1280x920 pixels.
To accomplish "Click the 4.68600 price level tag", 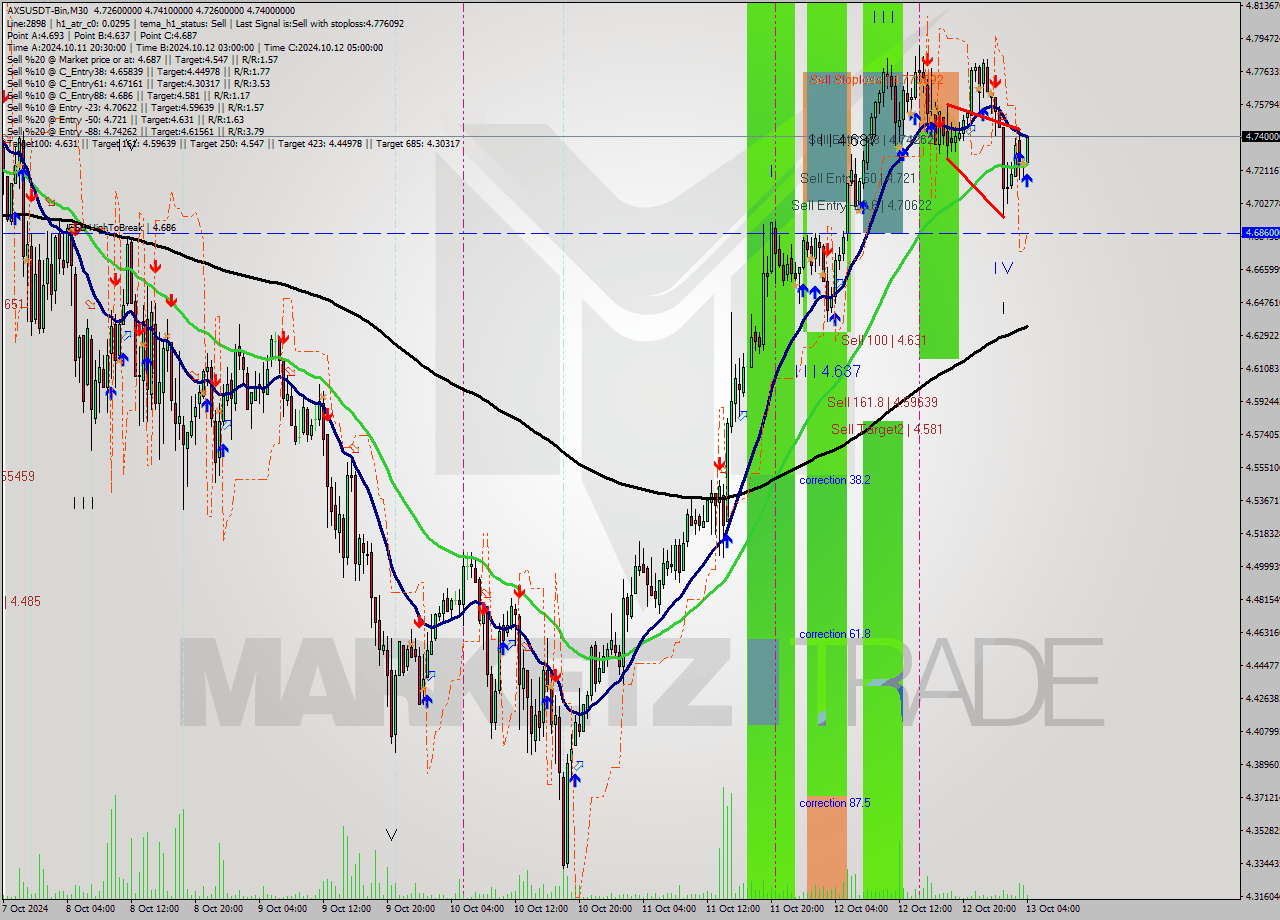I will (x=1260, y=232).
